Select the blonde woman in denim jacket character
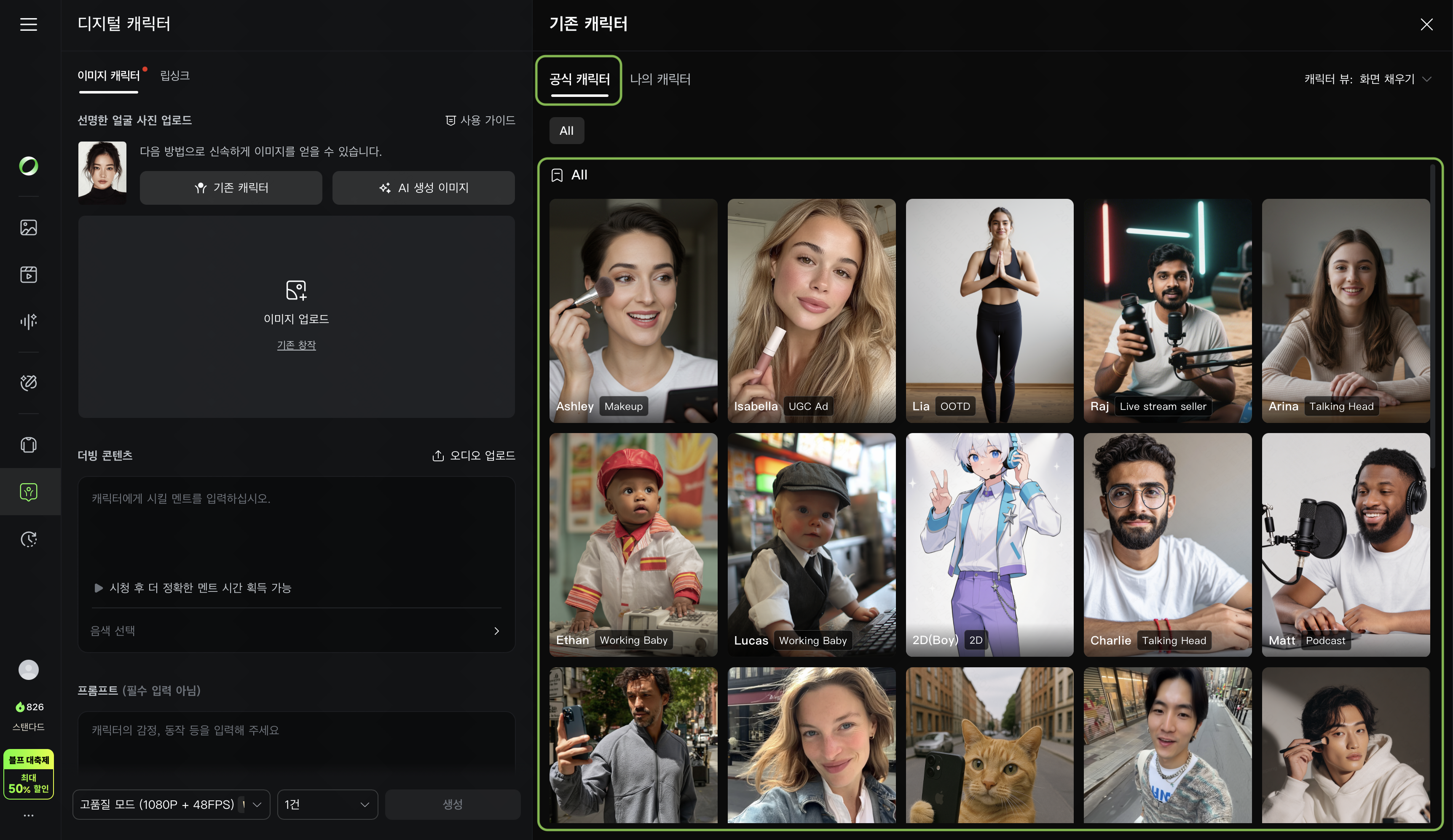The height and width of the screenshot is (840, 1453). pos(811,745)
